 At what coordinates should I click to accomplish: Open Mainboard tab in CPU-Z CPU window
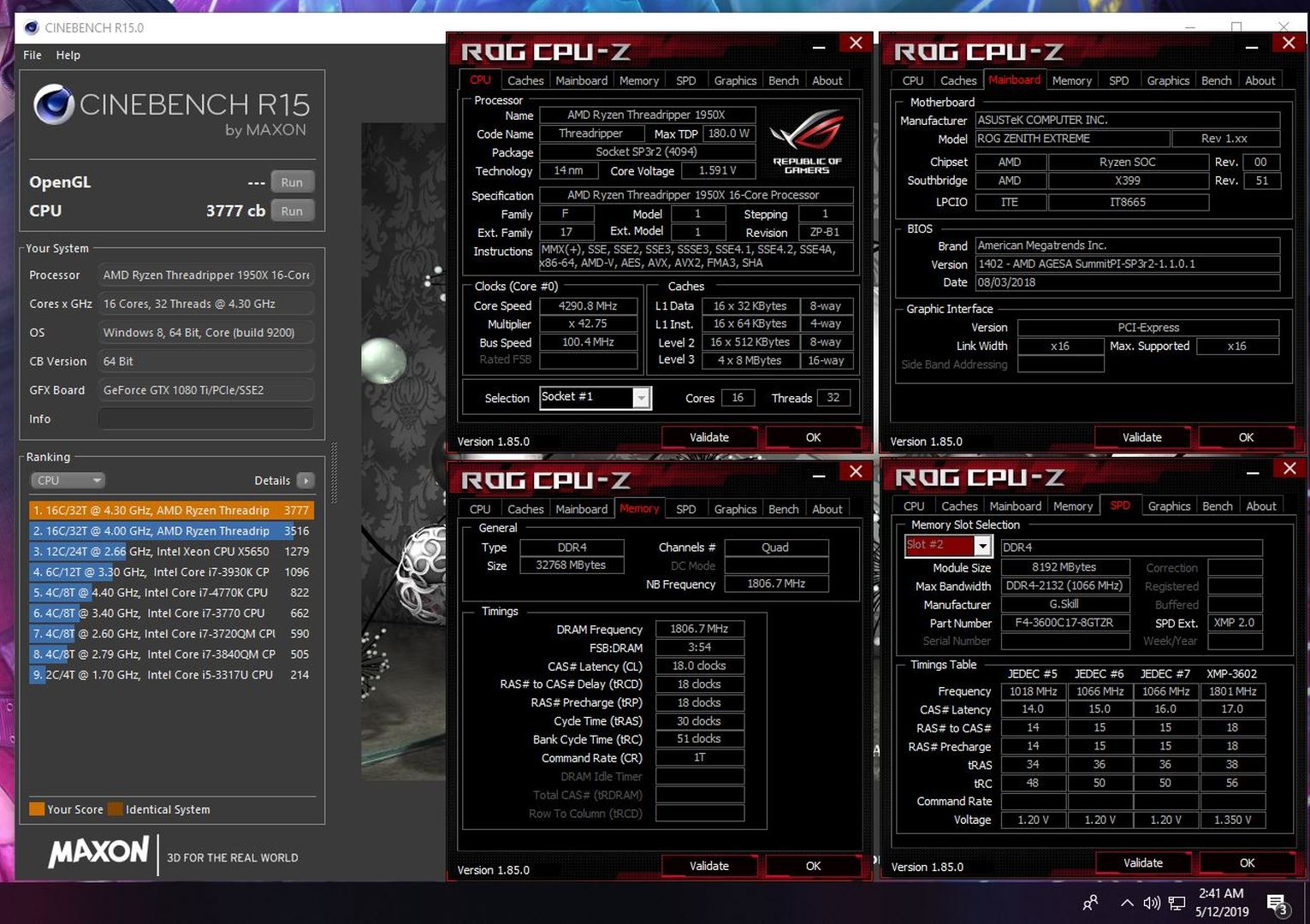pos(582,80)
